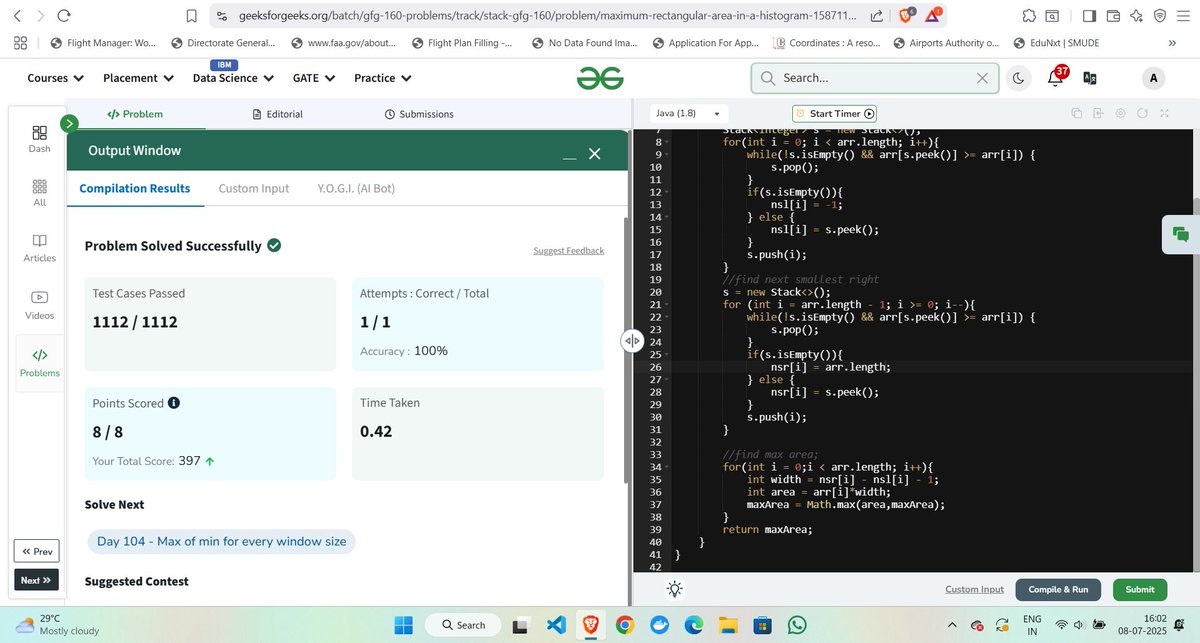This screenshot has width=1200, height=643.
Task: Show hidden system tray icons chevron
Action: 952,625
